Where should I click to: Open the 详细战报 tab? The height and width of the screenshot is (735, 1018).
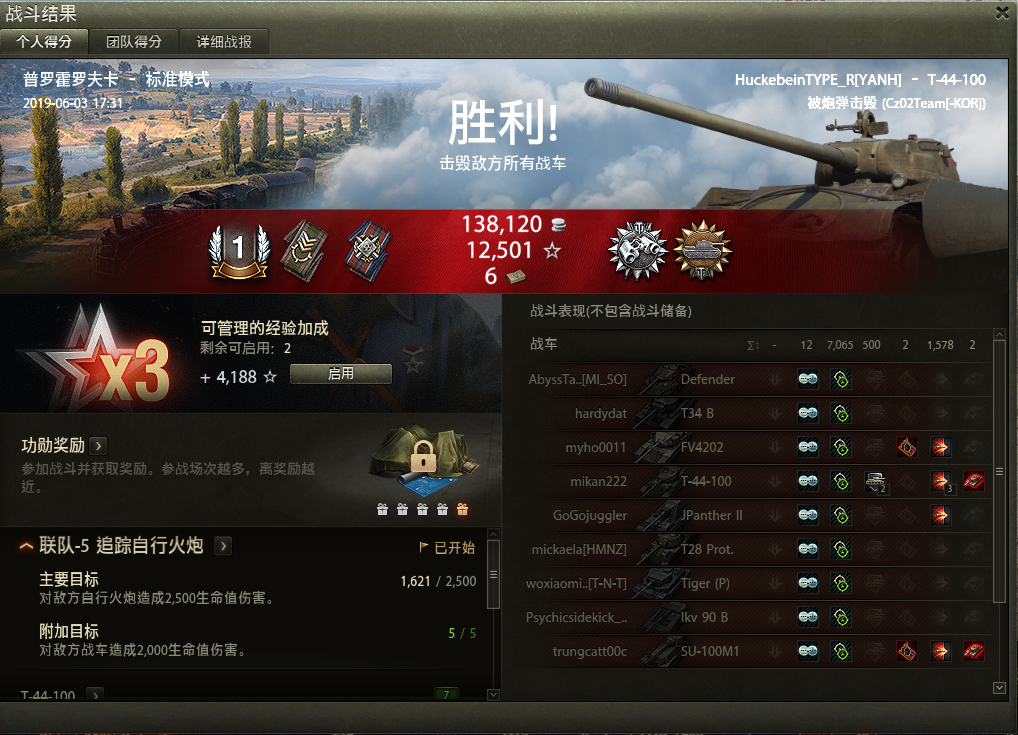click(224, 42)
